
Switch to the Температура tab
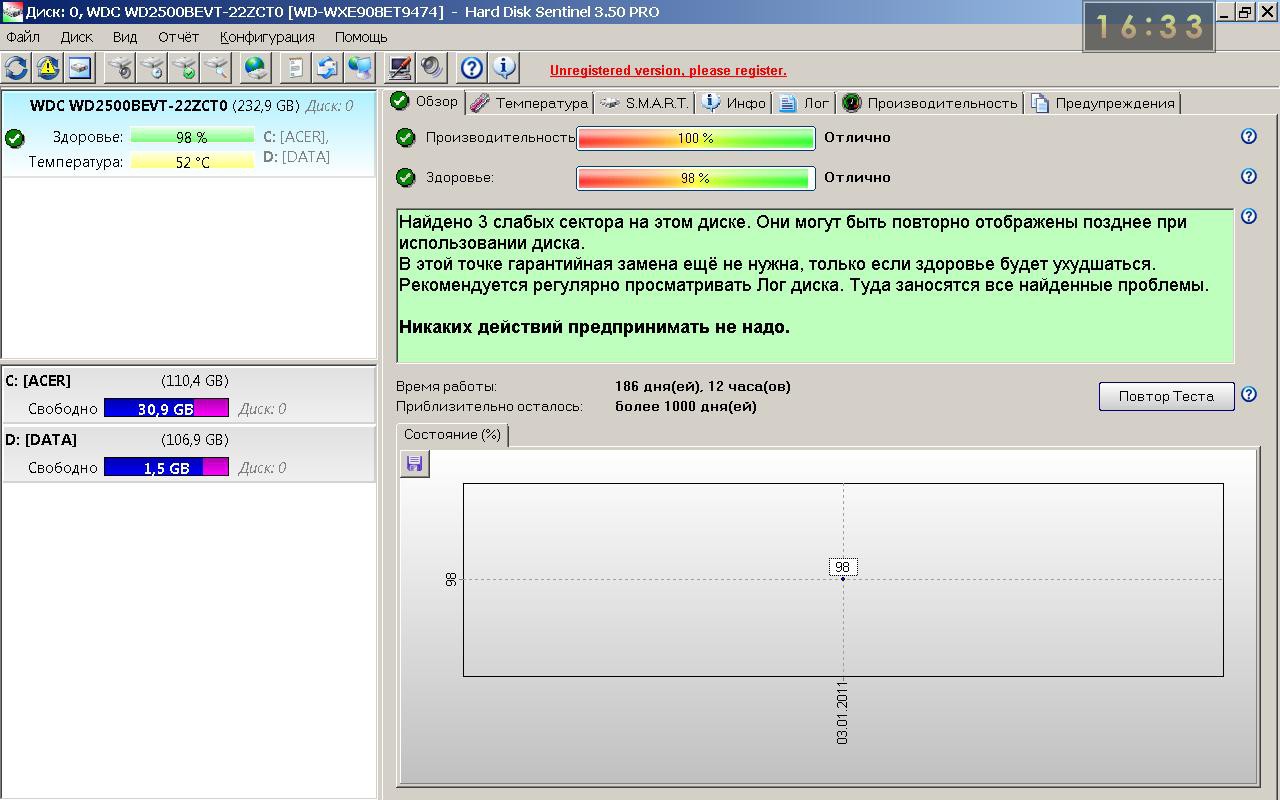coord(529,103)
